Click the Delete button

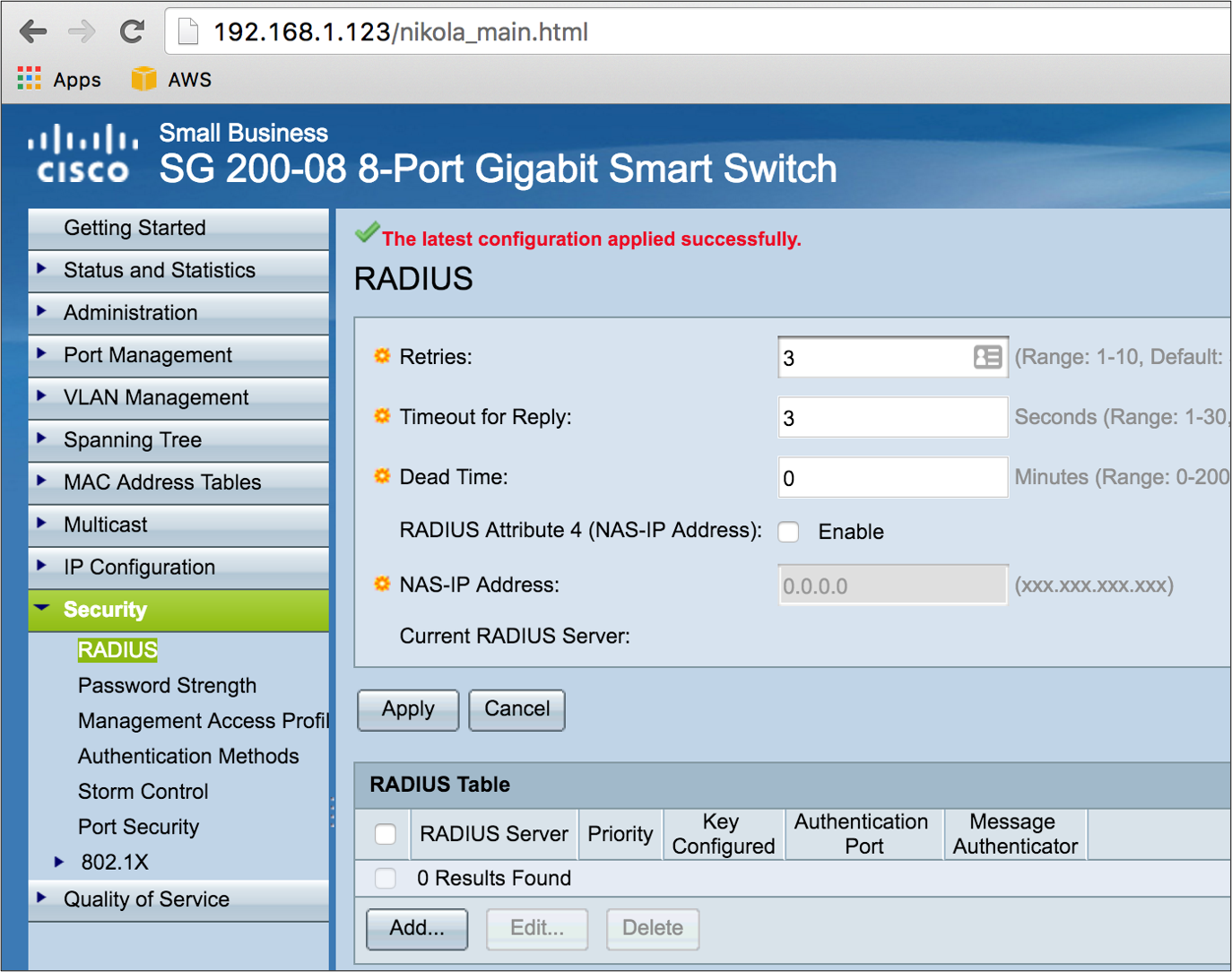[653, 929]
